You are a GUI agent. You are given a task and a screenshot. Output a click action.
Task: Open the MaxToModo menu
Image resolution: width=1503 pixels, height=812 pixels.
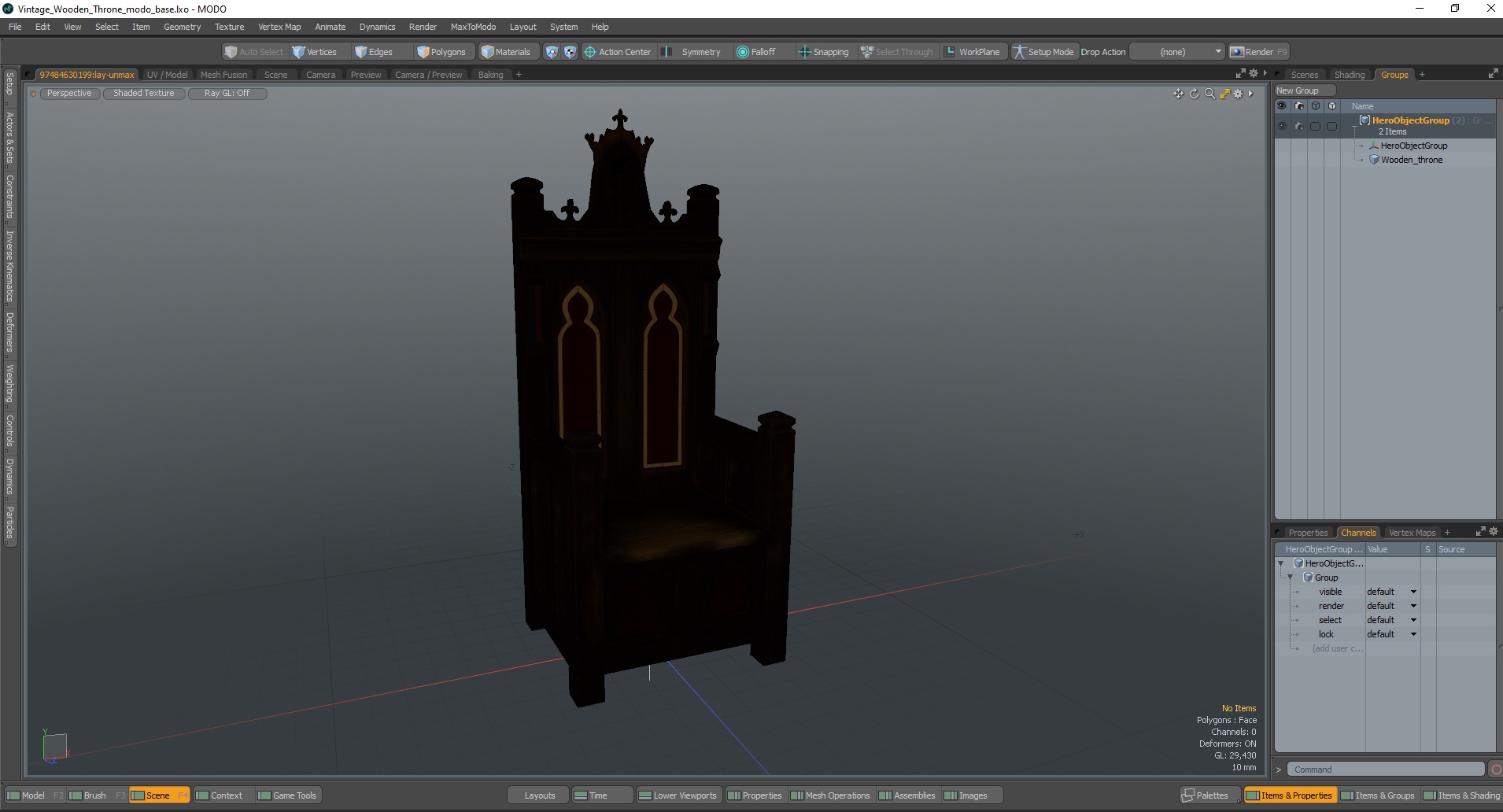point(473,27)
